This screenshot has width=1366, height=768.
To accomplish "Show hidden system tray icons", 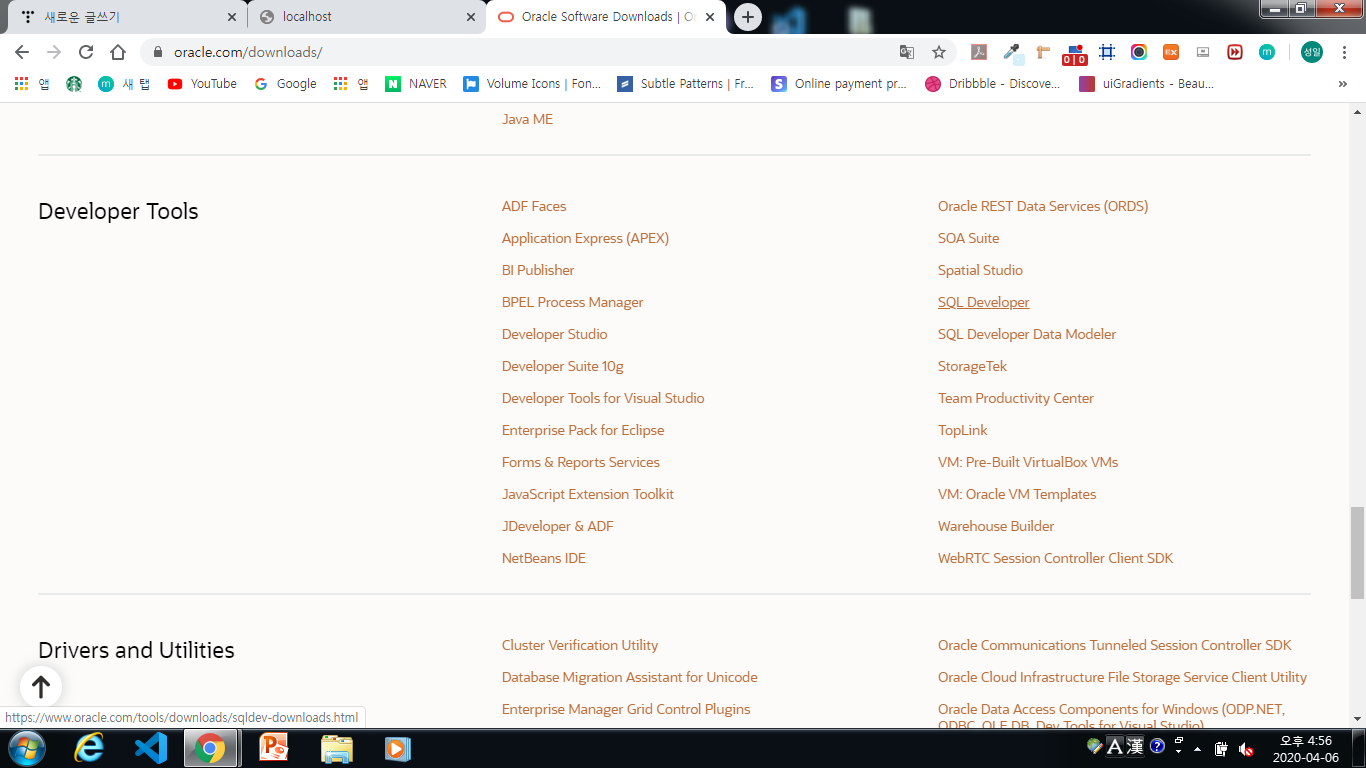I will (x=1198, y=748).
